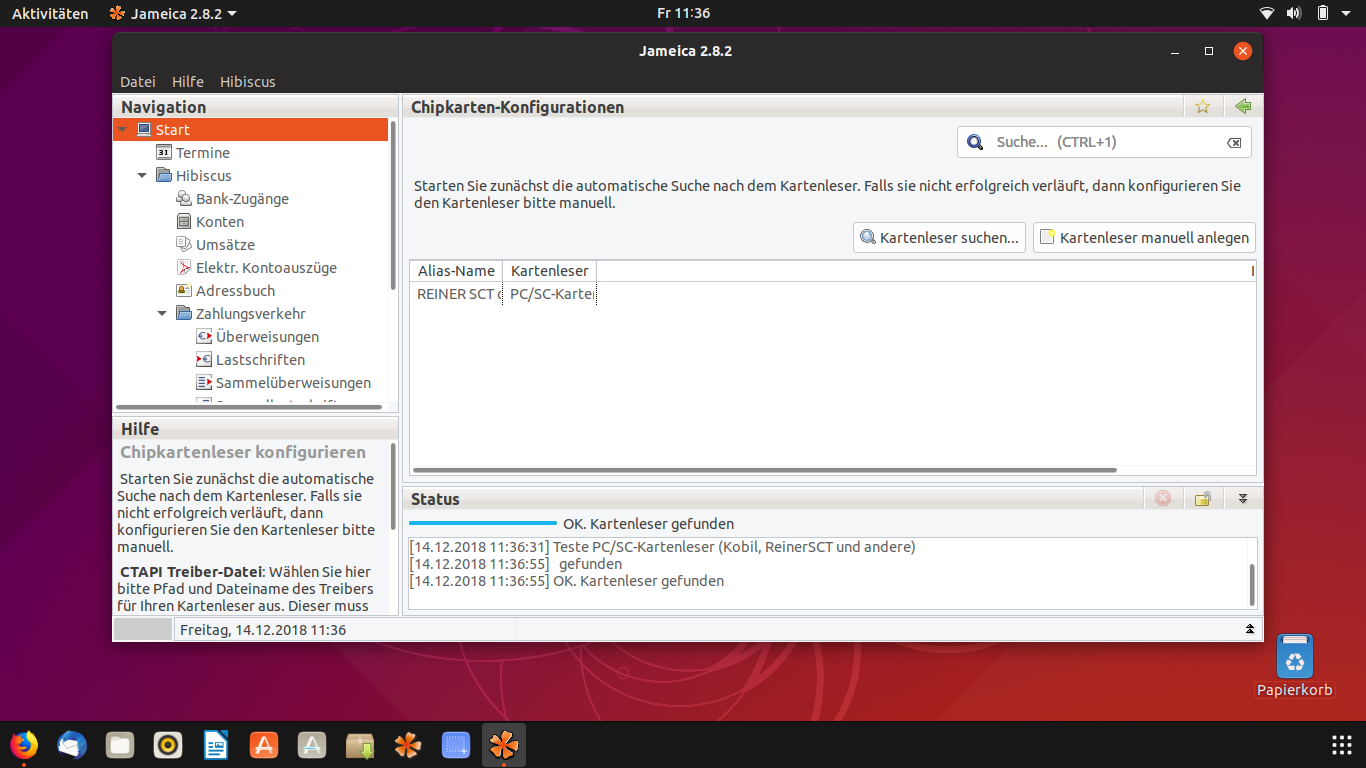Click the Zahlungsverkehr folder icon
Screen dimensions: 1366x768
[x=184, y=314]
